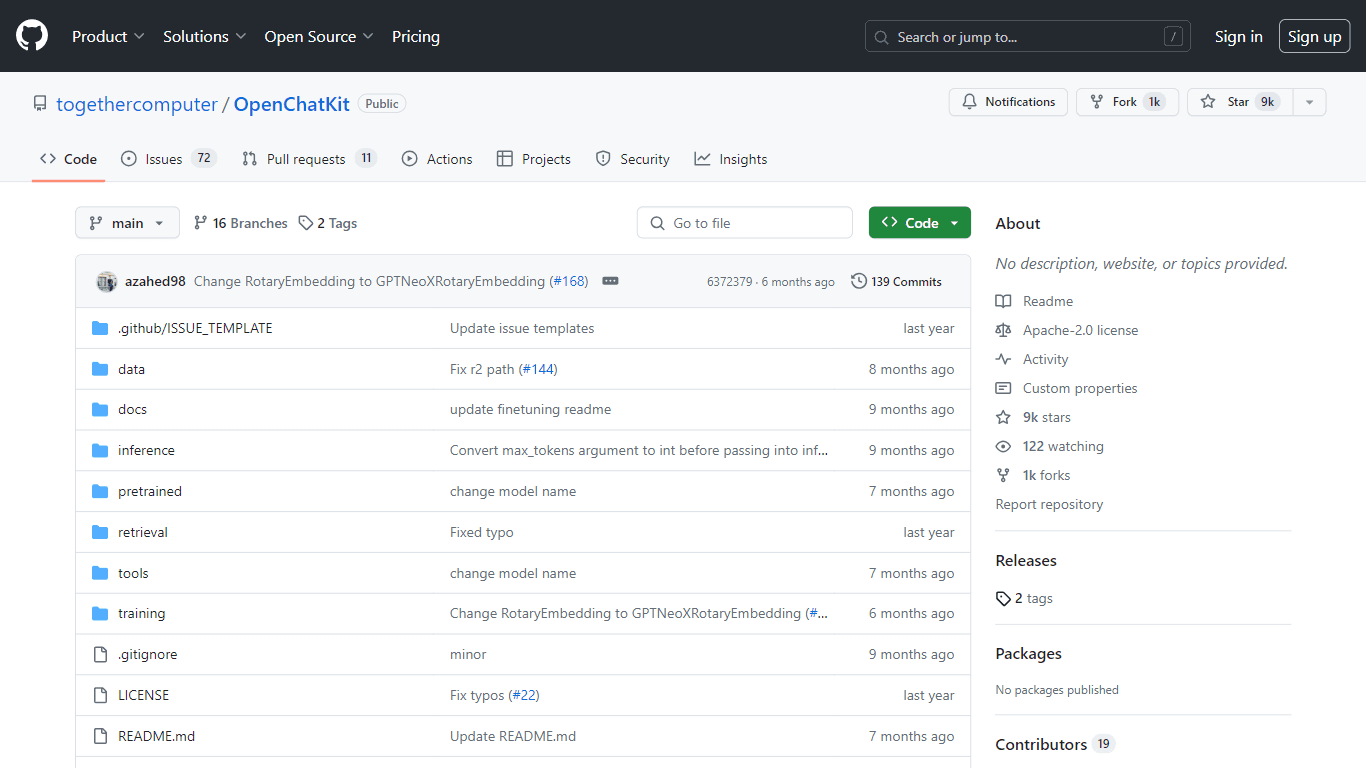Open the tools folder
The height and width of the screenshot is (768, 1366).
click(x=133, y=573)
